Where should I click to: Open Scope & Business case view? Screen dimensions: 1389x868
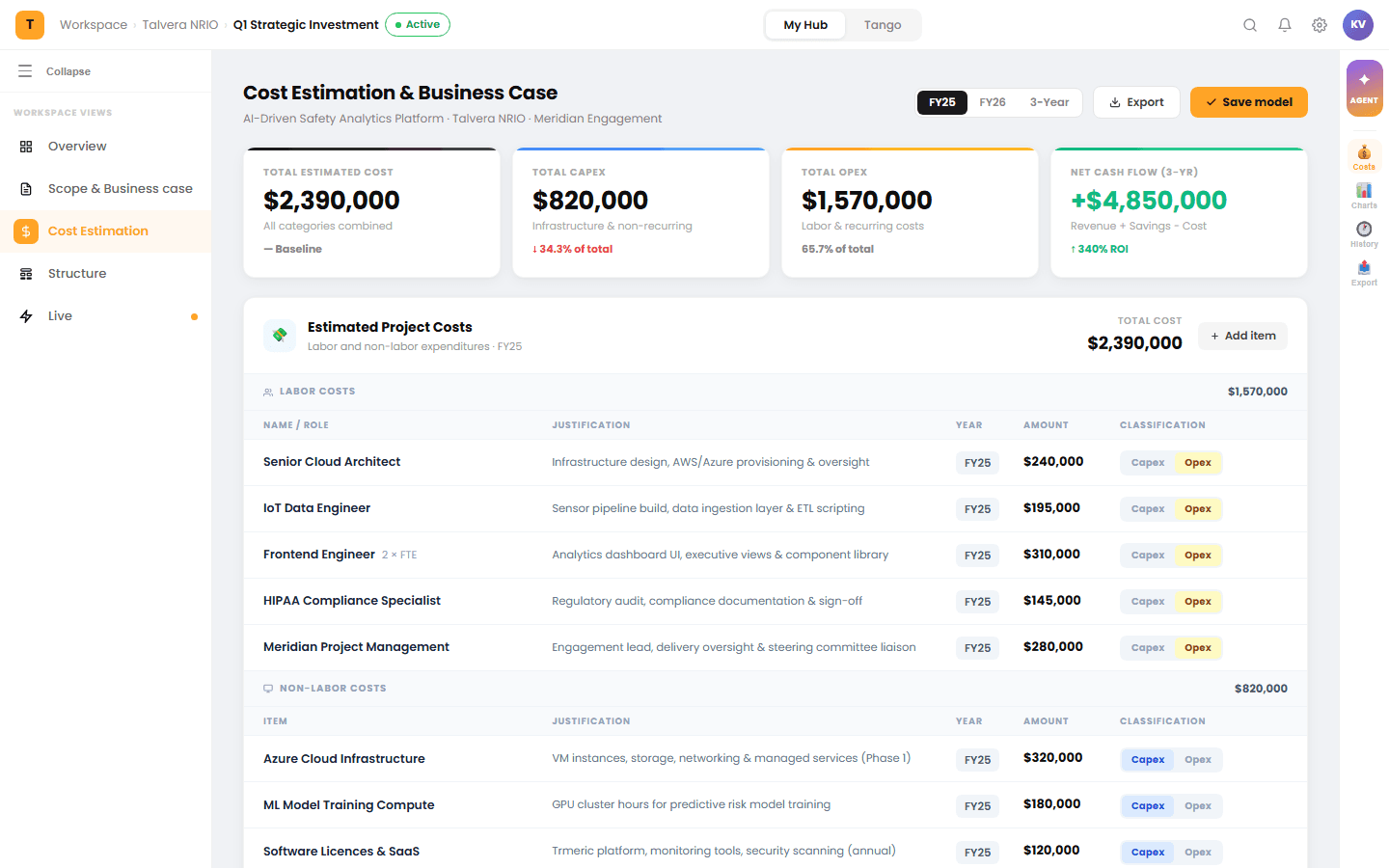point(106,189)
